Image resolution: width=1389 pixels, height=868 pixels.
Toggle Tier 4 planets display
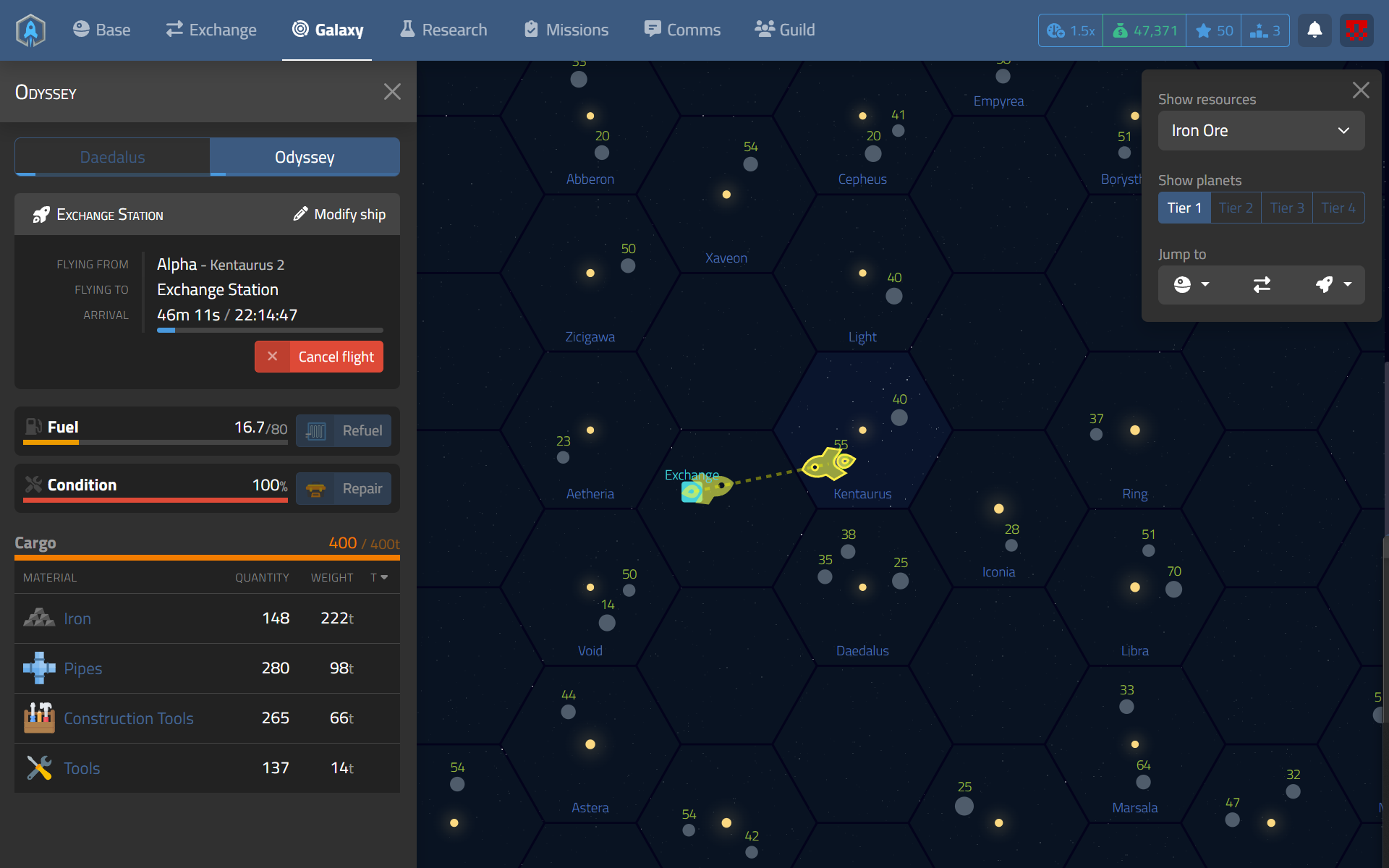pos(1338,208)
